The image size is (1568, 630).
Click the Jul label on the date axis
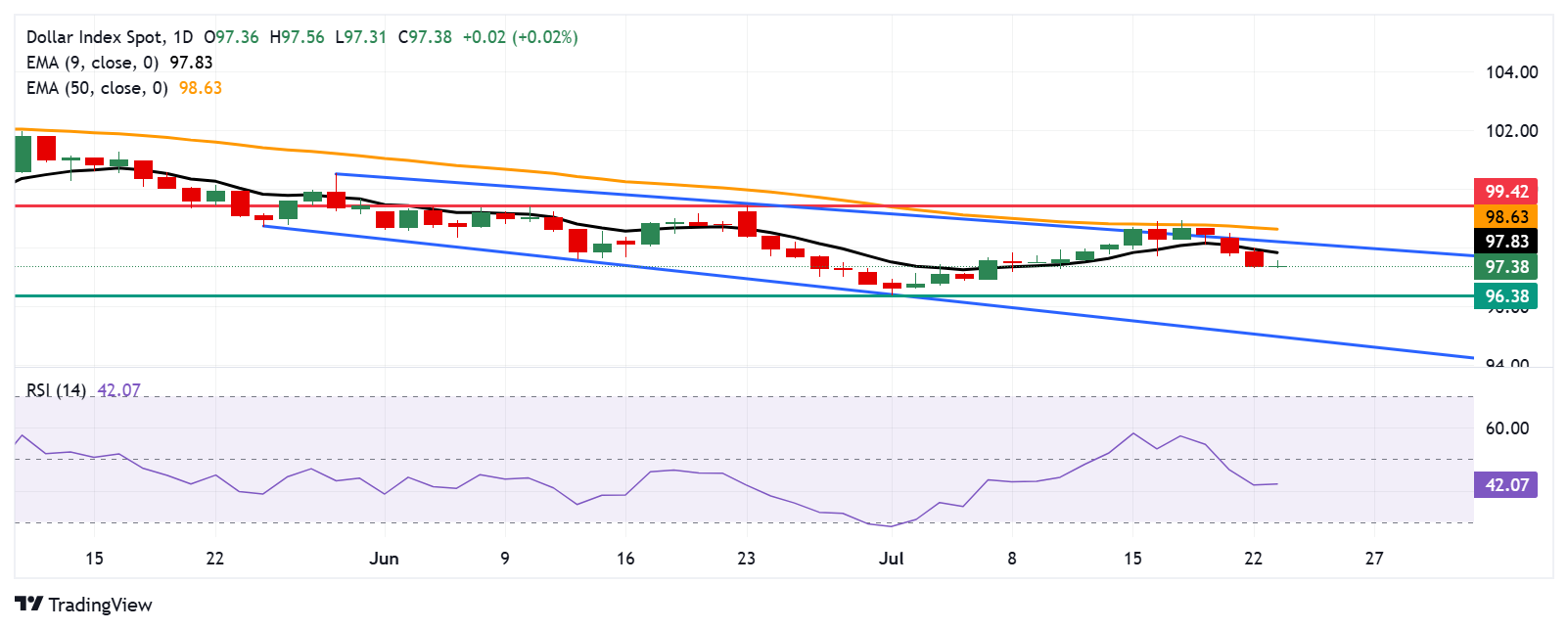tap(891, 559)
